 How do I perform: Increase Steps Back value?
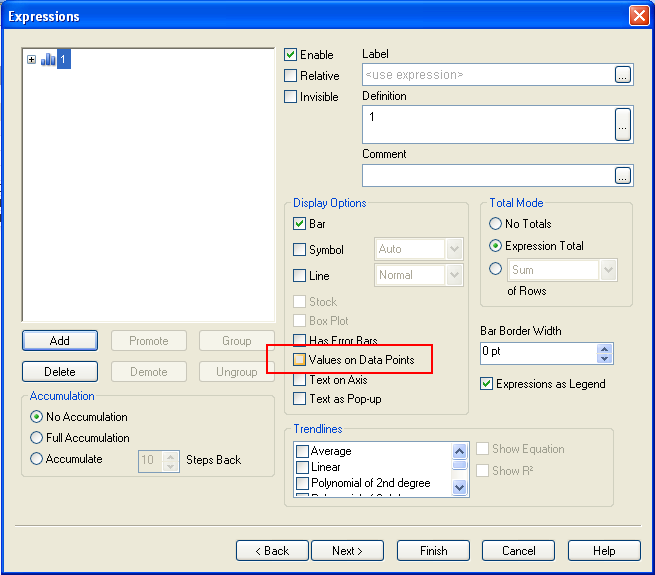170,456
